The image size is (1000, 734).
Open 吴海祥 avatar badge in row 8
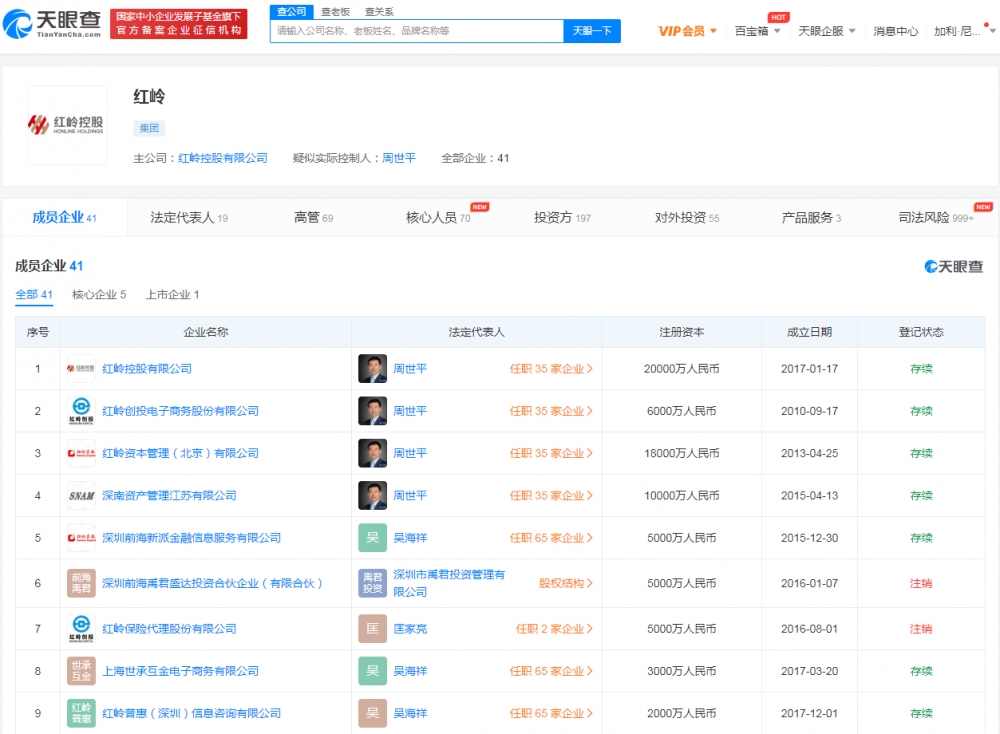[372, 671]
